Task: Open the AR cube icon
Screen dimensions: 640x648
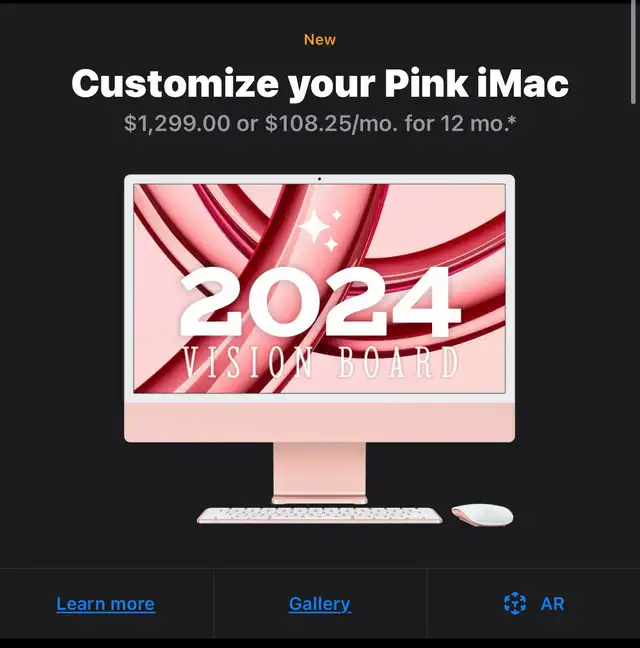Action: tap(515, 603)
